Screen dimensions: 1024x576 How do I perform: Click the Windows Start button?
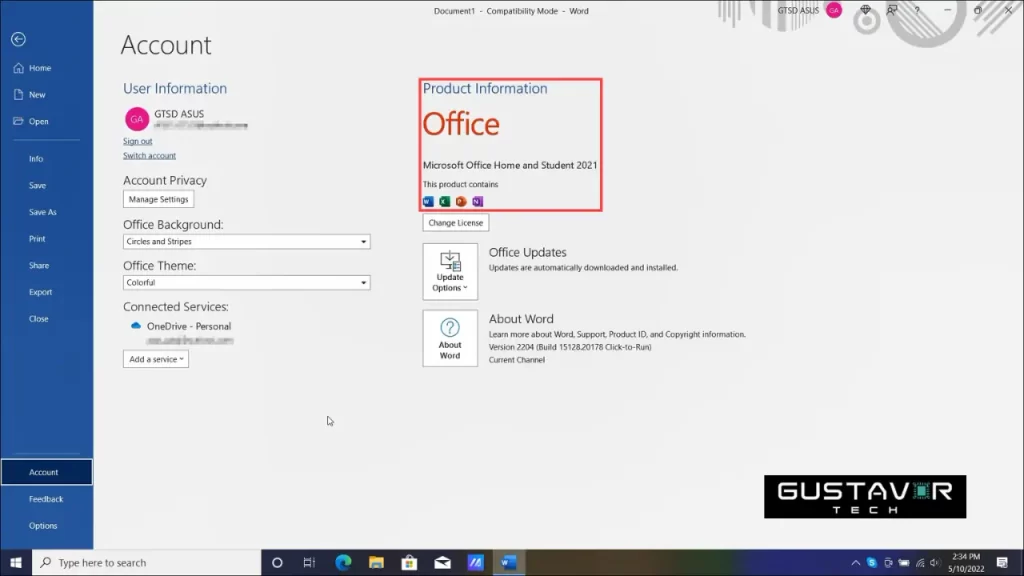pos(16,563)
